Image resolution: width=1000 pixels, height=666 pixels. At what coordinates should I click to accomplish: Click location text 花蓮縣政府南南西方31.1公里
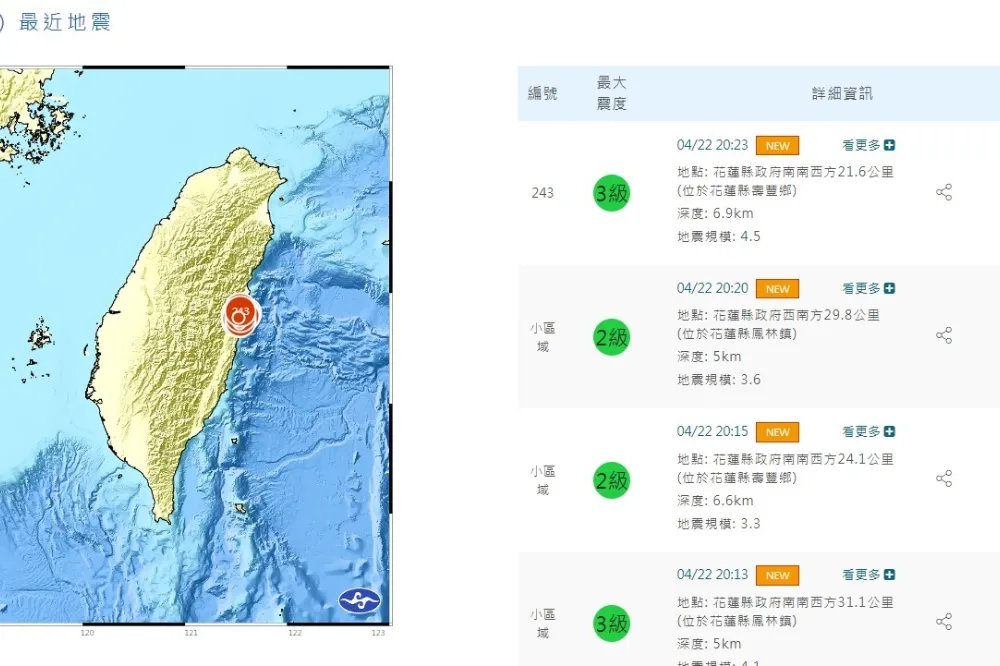804,602
